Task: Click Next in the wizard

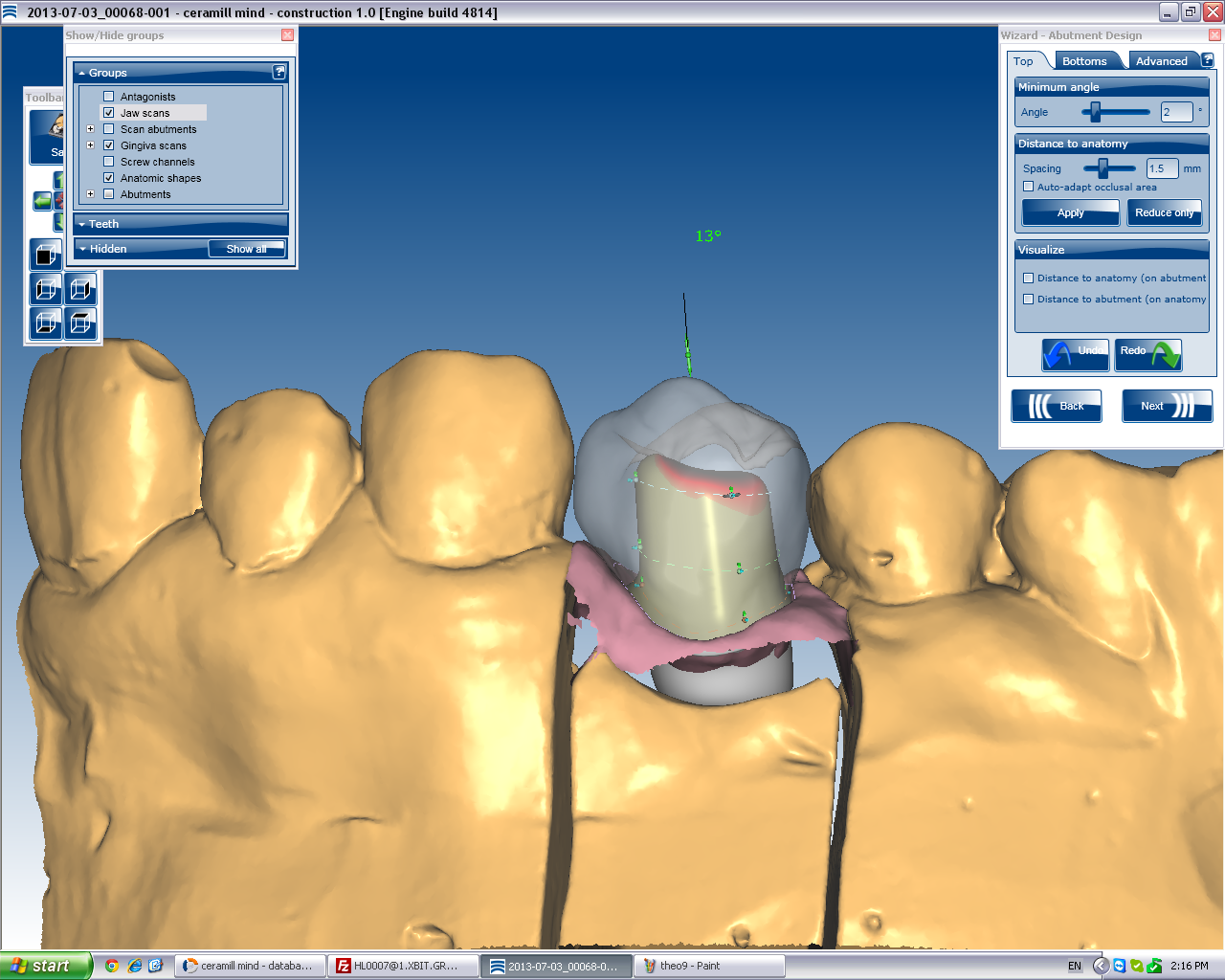Action: coord(1167,406)
